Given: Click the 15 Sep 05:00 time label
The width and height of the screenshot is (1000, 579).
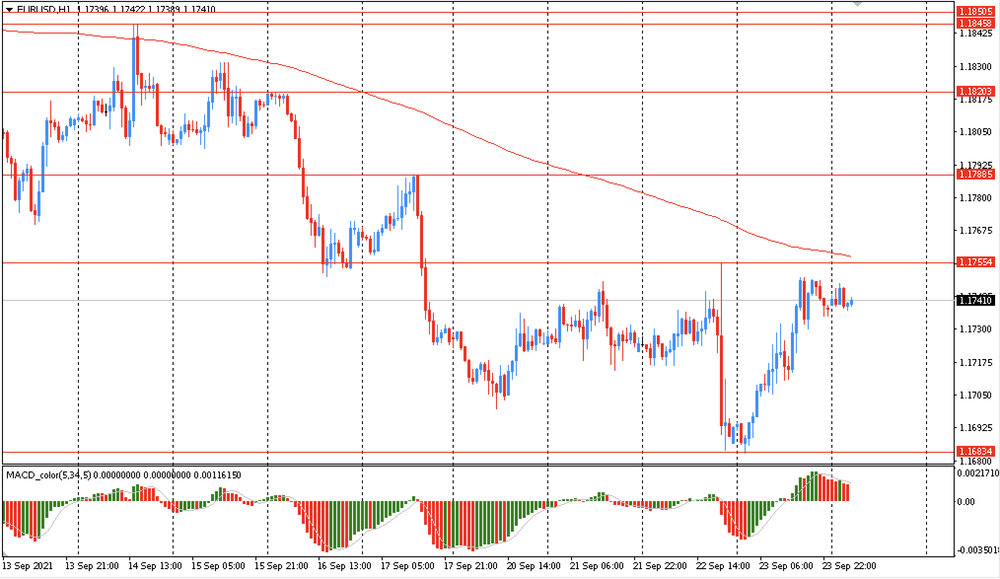Looking at the screenshot, I should pos(218,566).
